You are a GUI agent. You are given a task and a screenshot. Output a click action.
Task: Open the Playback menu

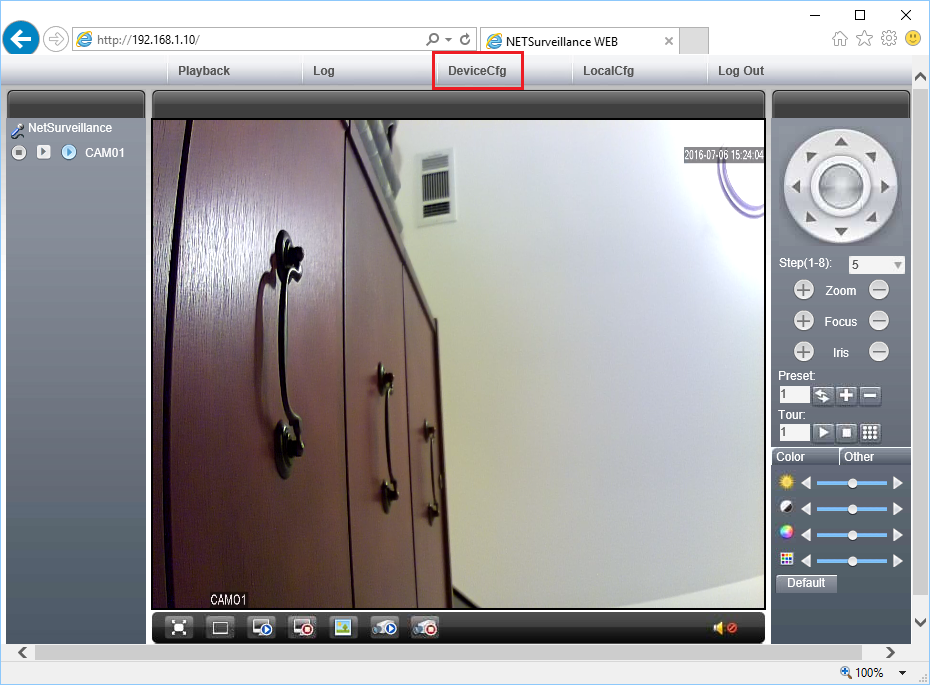(203, 71)
